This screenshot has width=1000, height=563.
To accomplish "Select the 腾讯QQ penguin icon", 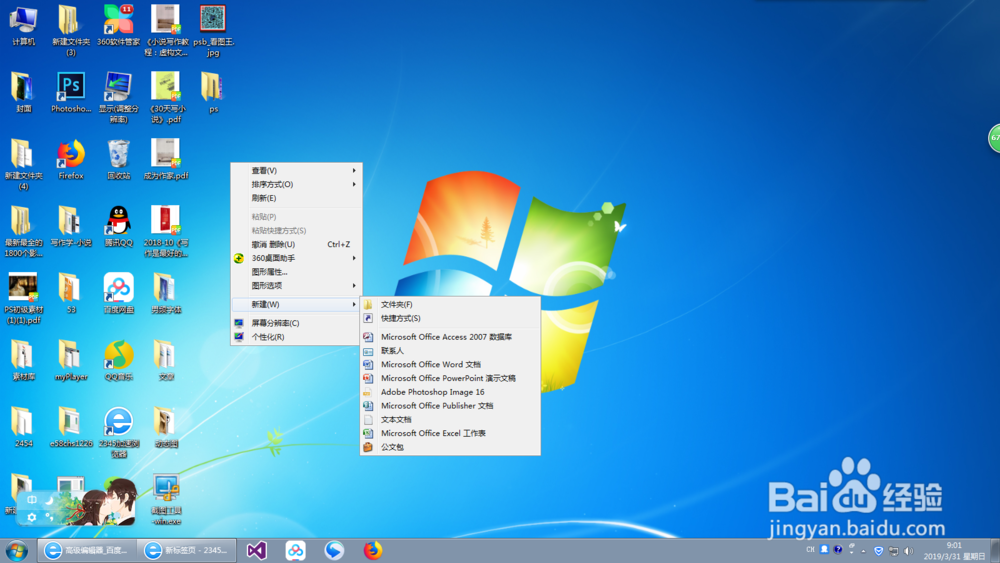I will tap(119, 227).
